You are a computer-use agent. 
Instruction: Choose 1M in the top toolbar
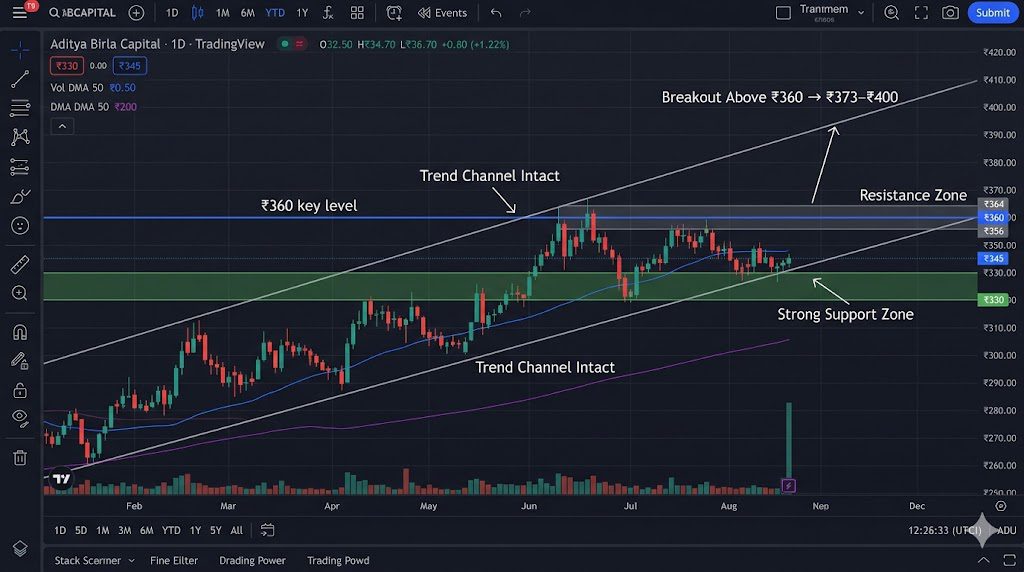[x=223, y=12]
